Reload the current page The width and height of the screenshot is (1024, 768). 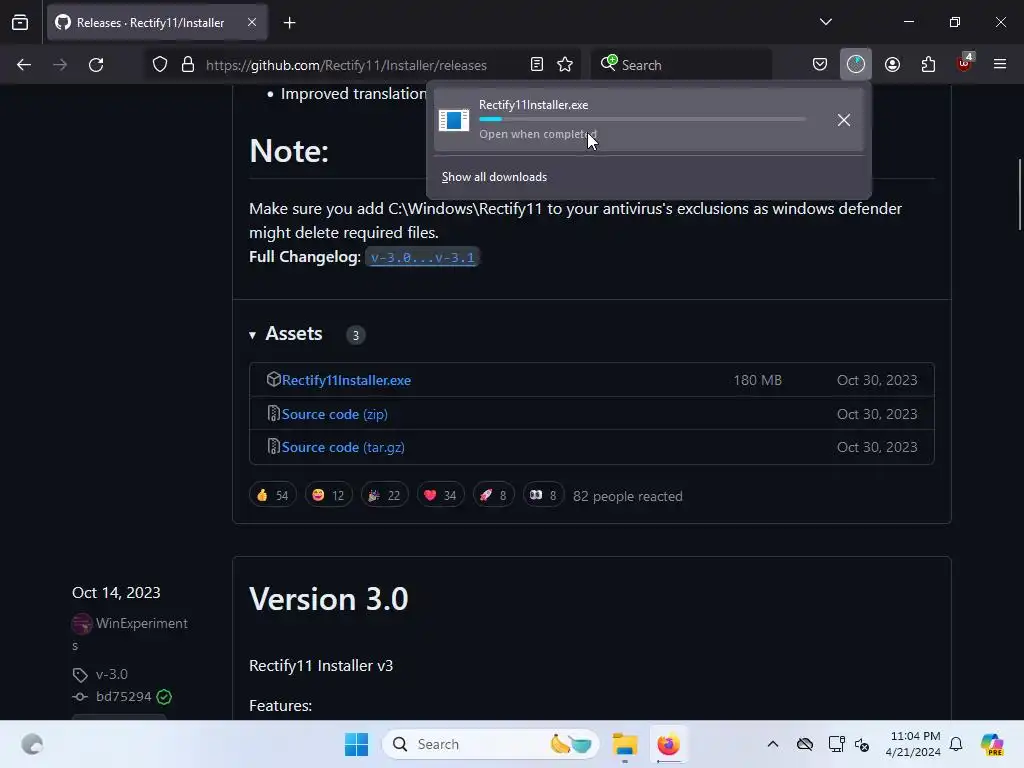[x=96, y=65]
